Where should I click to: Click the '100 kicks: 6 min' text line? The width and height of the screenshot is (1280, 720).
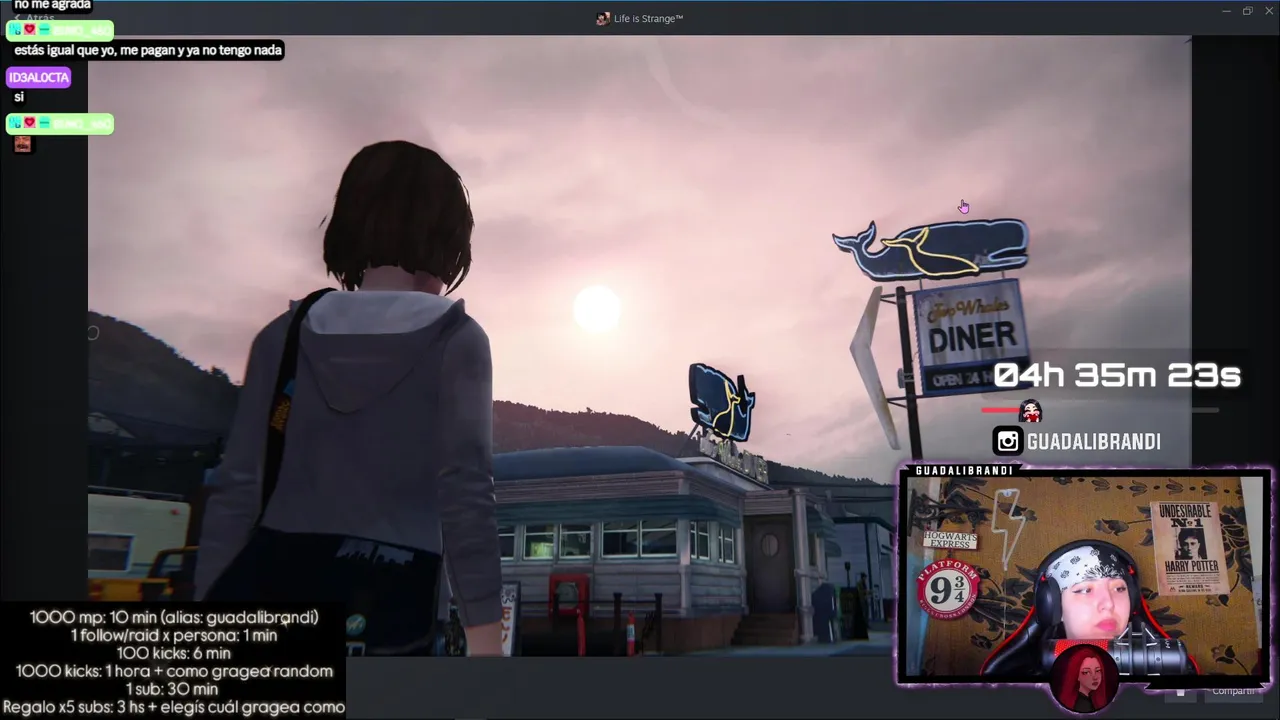(173, 653)
